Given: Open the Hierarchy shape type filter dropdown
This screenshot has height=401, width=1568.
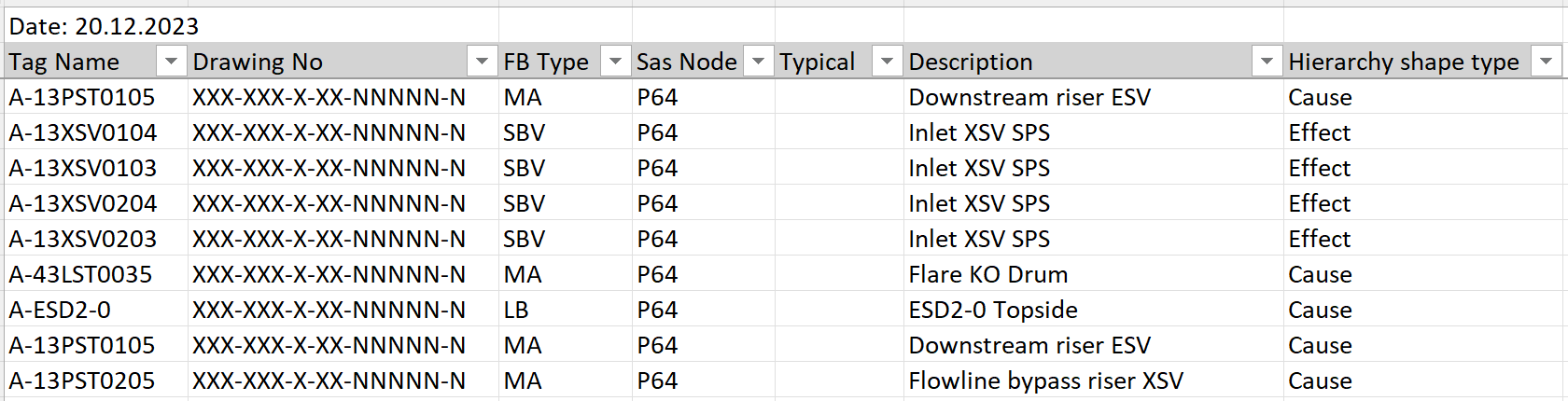Looking at the screenshot, I should pyautogui.click(x=1547, y=62).
